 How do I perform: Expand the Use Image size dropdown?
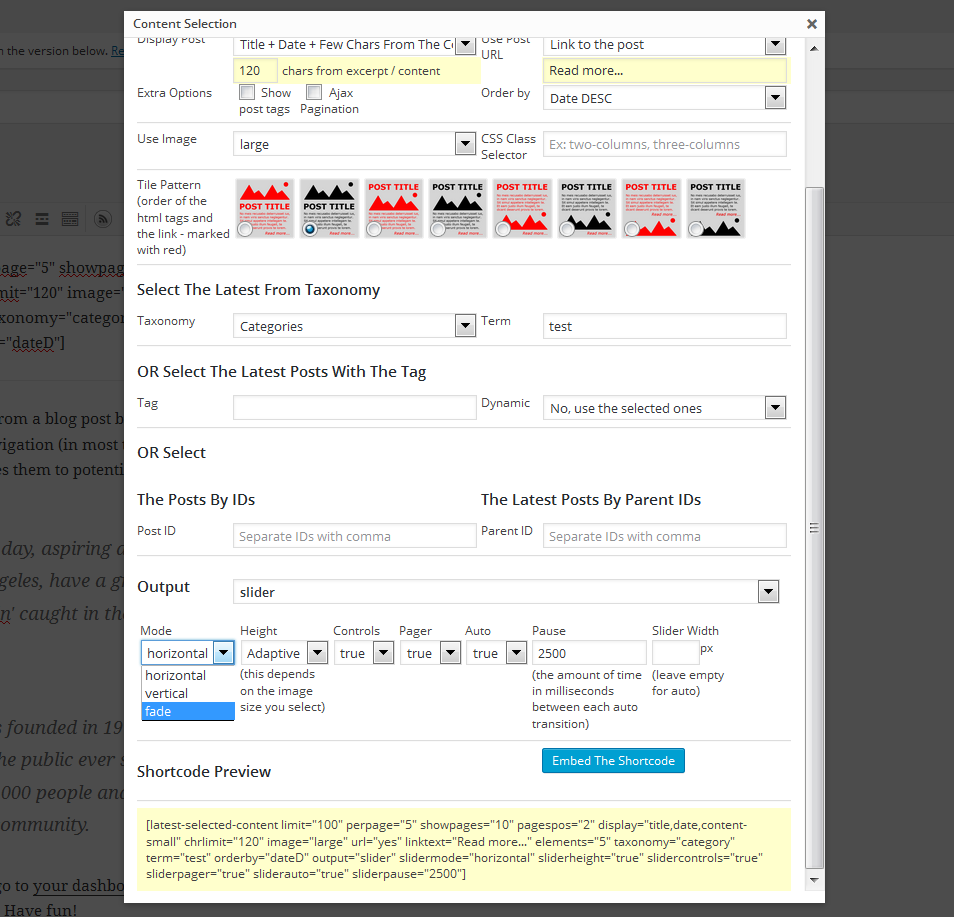pos(354,144)
